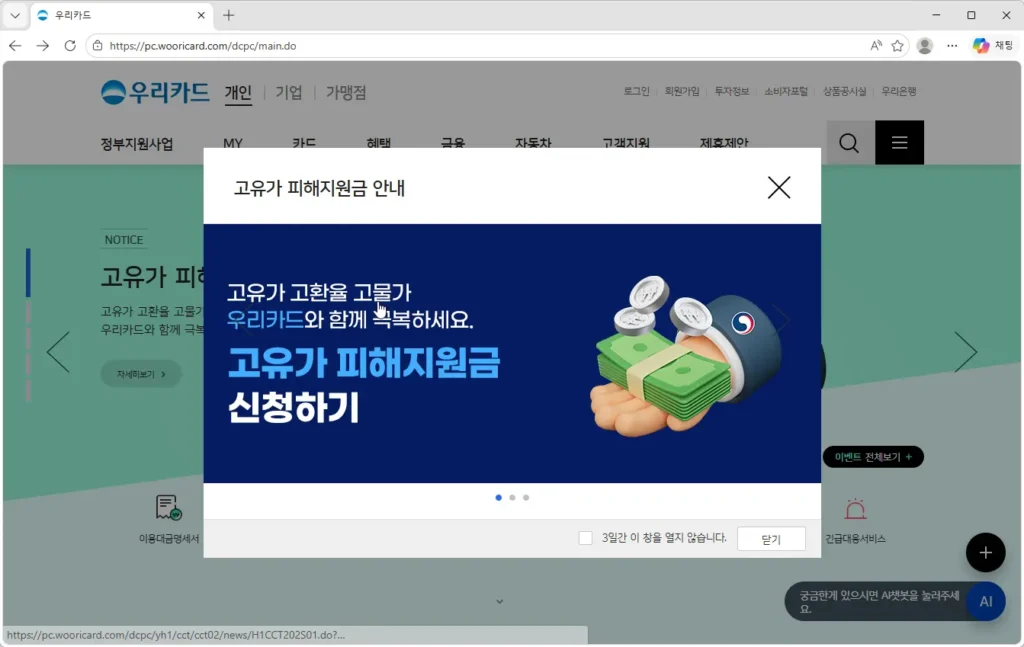Screen dimensions: 1024x647
Task: Select the third popup carousel dot
Action: (526, 497)
